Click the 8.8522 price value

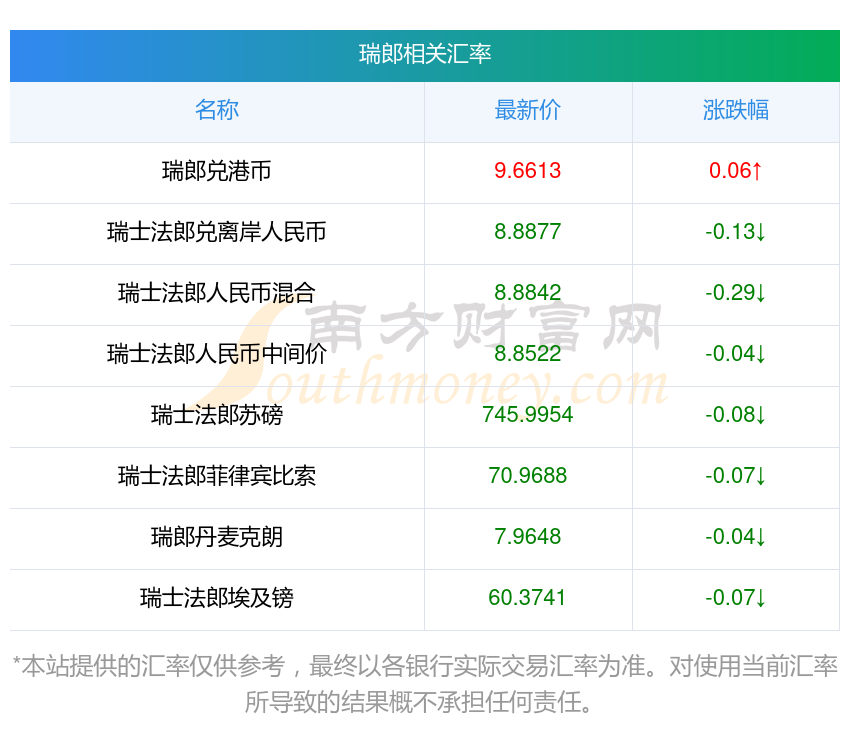[527, 354]
